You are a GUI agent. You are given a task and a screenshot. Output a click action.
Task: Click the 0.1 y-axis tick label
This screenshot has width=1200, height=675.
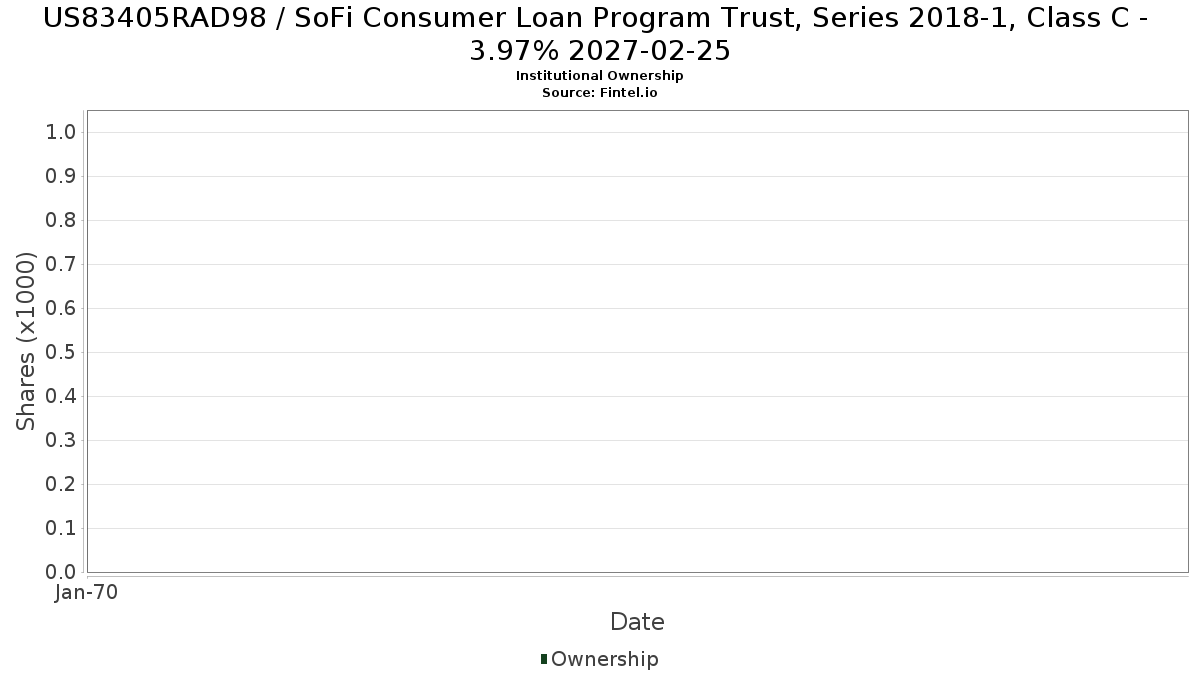61,529
